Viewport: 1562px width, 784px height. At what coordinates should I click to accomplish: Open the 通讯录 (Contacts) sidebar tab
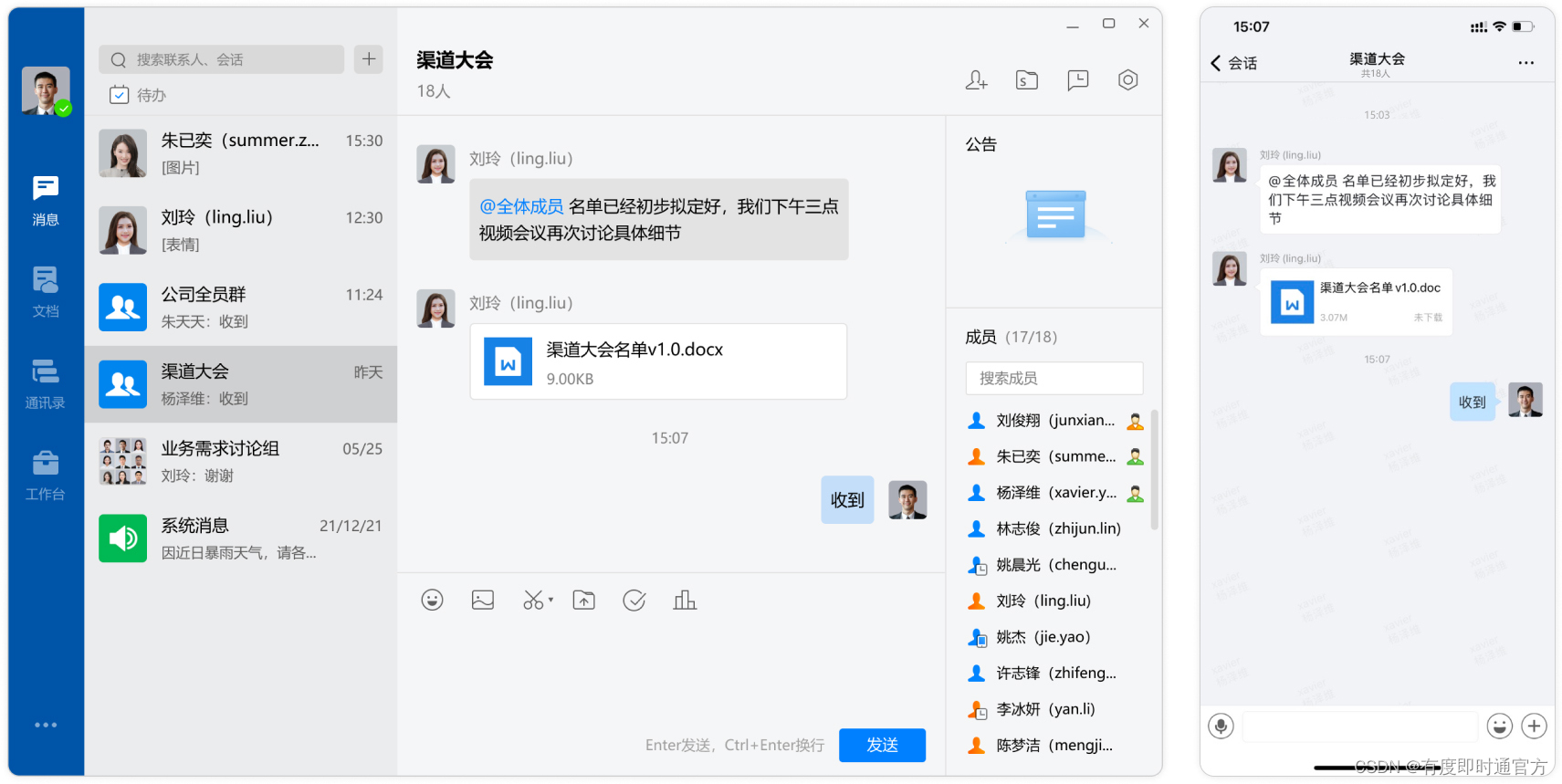[x=46, y=383]
